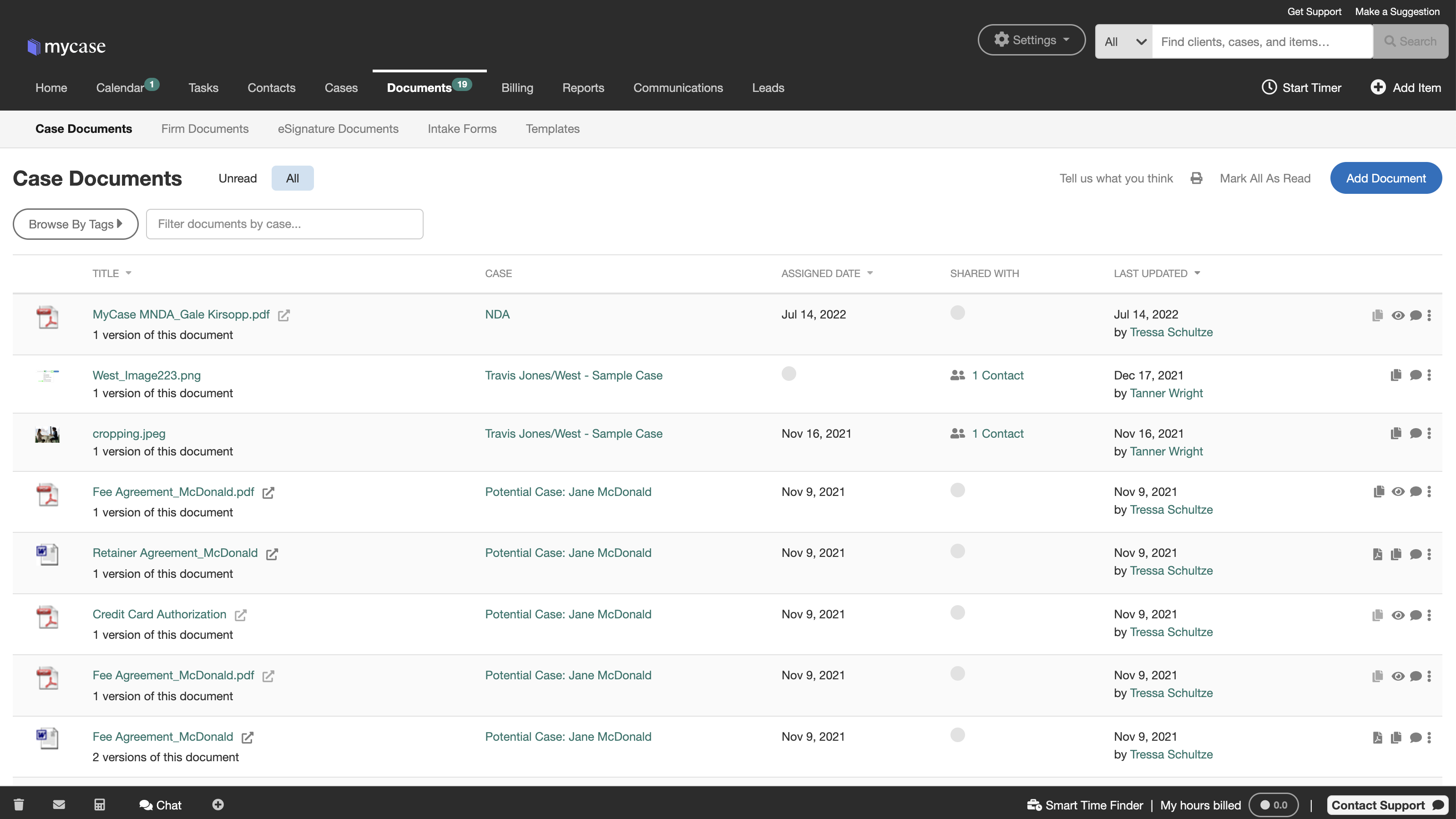Open external link icon for MyCase MNDA_Gale Kirsopp.pdf
This screenshot has width=1456, height=819.
pyautogui.click(x=284, y=315)
